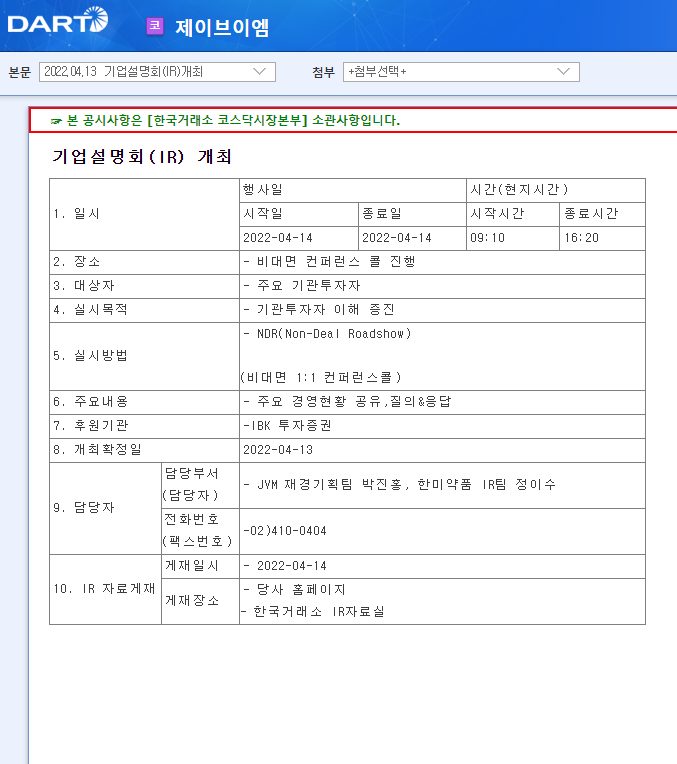Click the 주요 경영현황 공유 cell
This screenshot has height=764, width=677.
(442, 402)
